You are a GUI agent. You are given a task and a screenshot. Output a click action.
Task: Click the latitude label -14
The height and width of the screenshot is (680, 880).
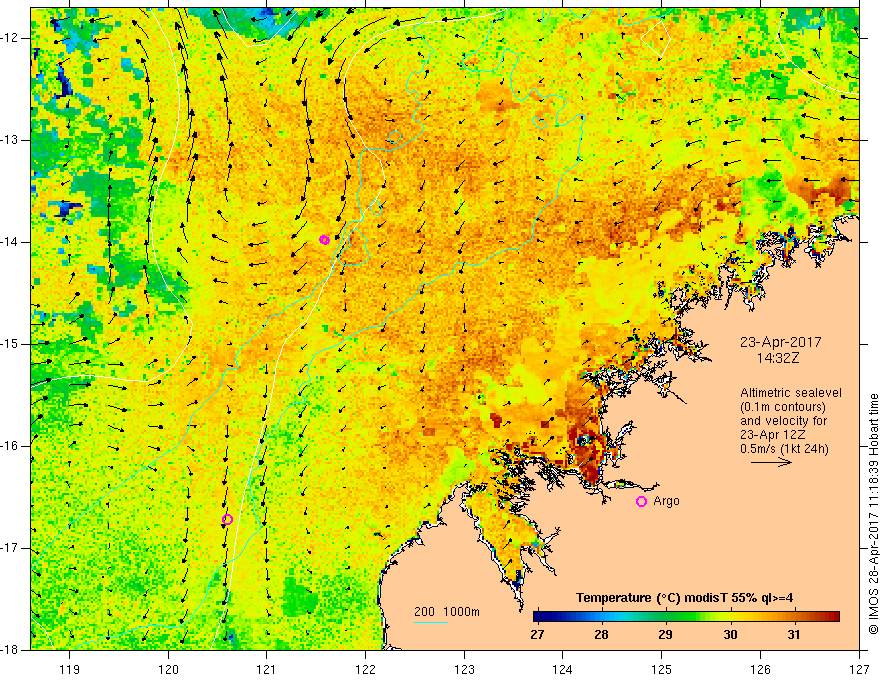(10, 242)
